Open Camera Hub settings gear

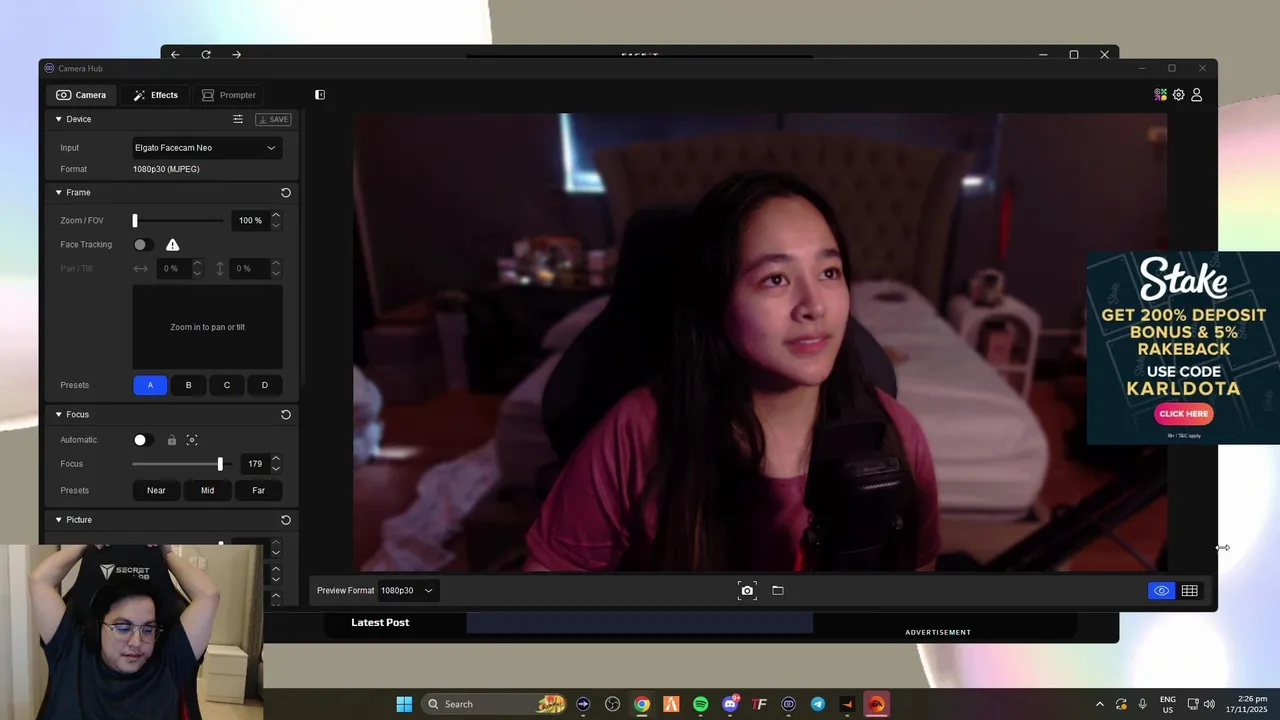(1178, 95)
